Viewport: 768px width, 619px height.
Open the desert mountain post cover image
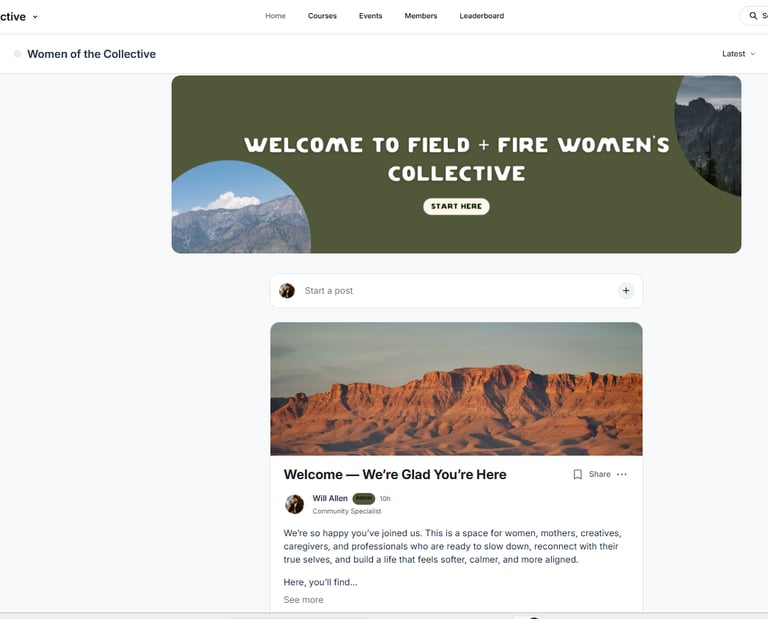[456, 389]
